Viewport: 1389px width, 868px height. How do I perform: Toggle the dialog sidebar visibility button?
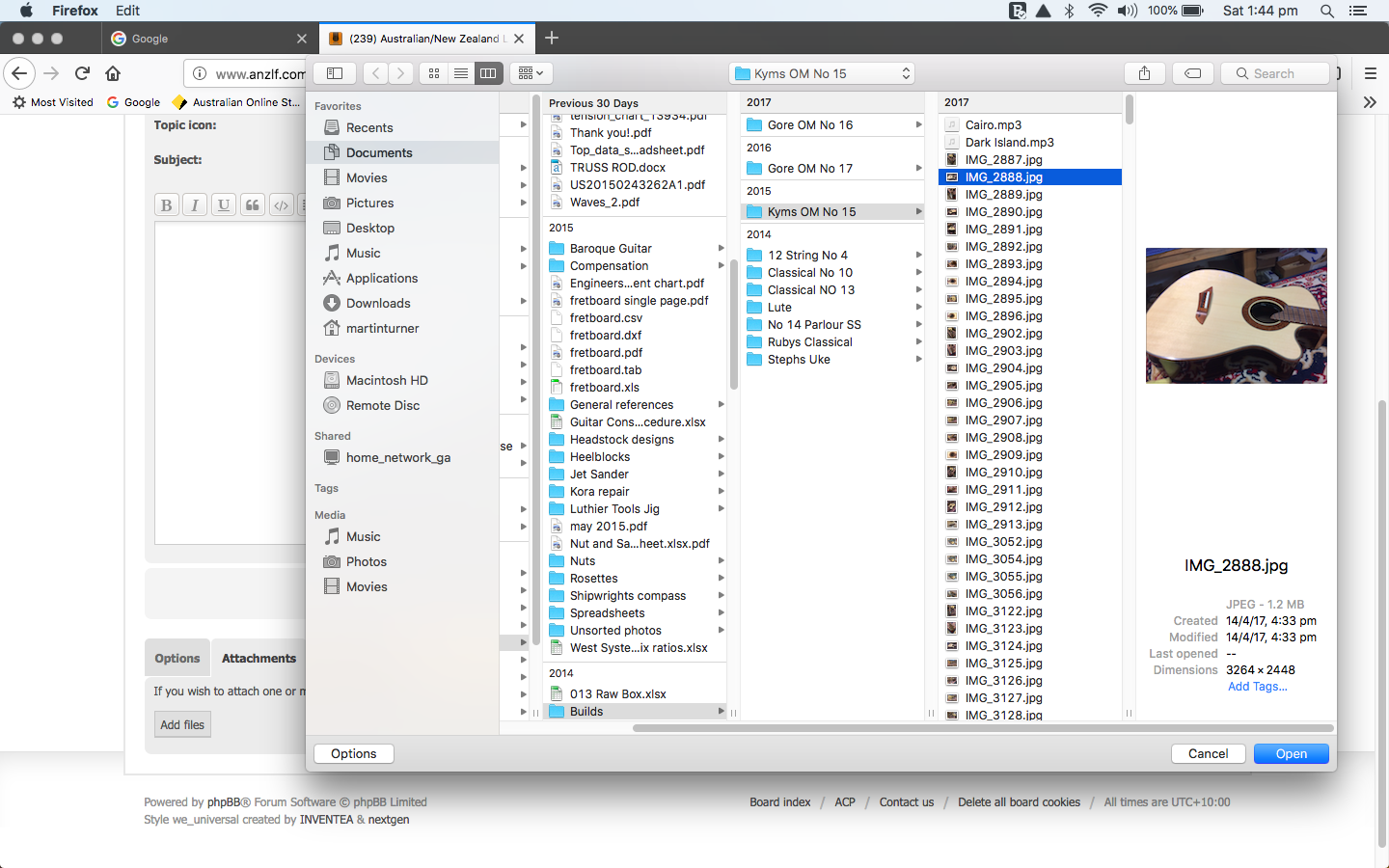click(335, 73)
